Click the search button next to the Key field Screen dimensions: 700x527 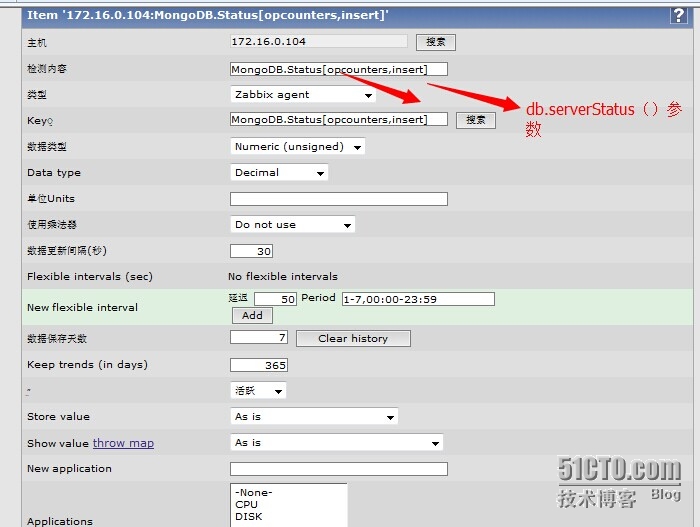tap(475, 120)
